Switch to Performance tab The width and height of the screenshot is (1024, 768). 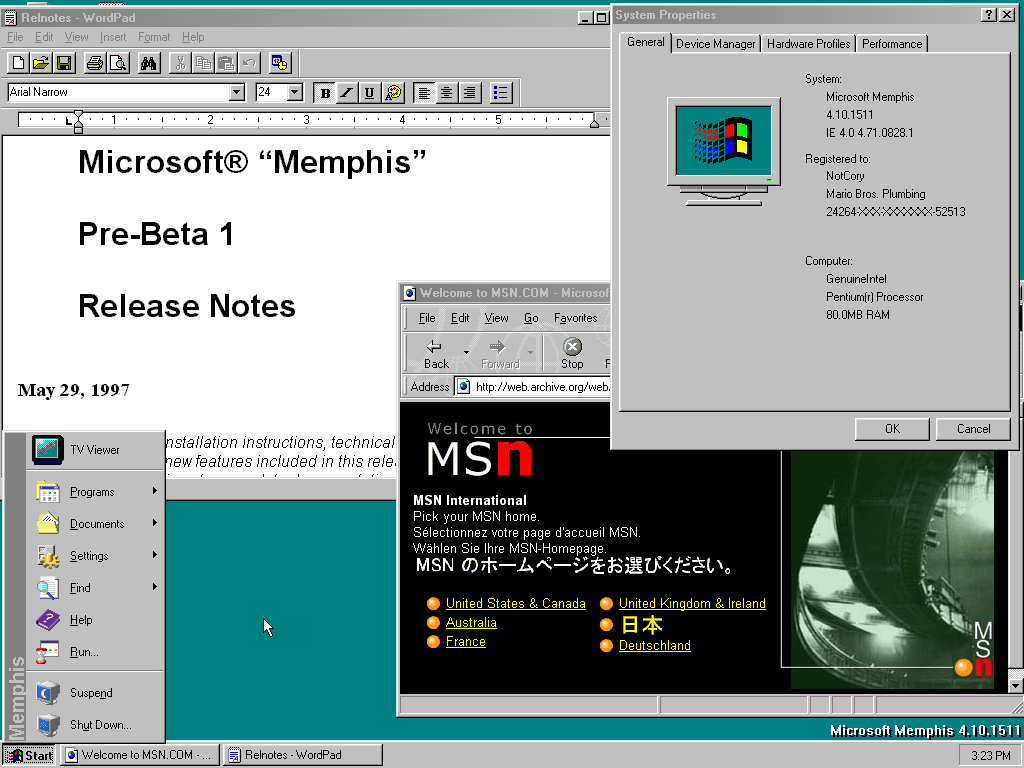click(892, 44)
